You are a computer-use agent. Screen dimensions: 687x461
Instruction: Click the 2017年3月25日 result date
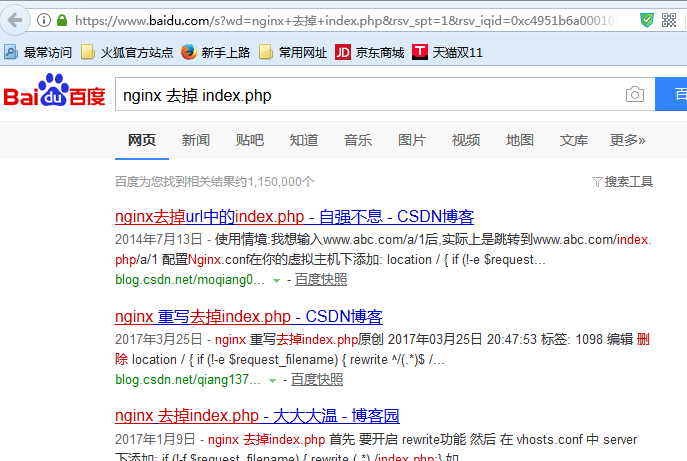[x=159, y=339]
